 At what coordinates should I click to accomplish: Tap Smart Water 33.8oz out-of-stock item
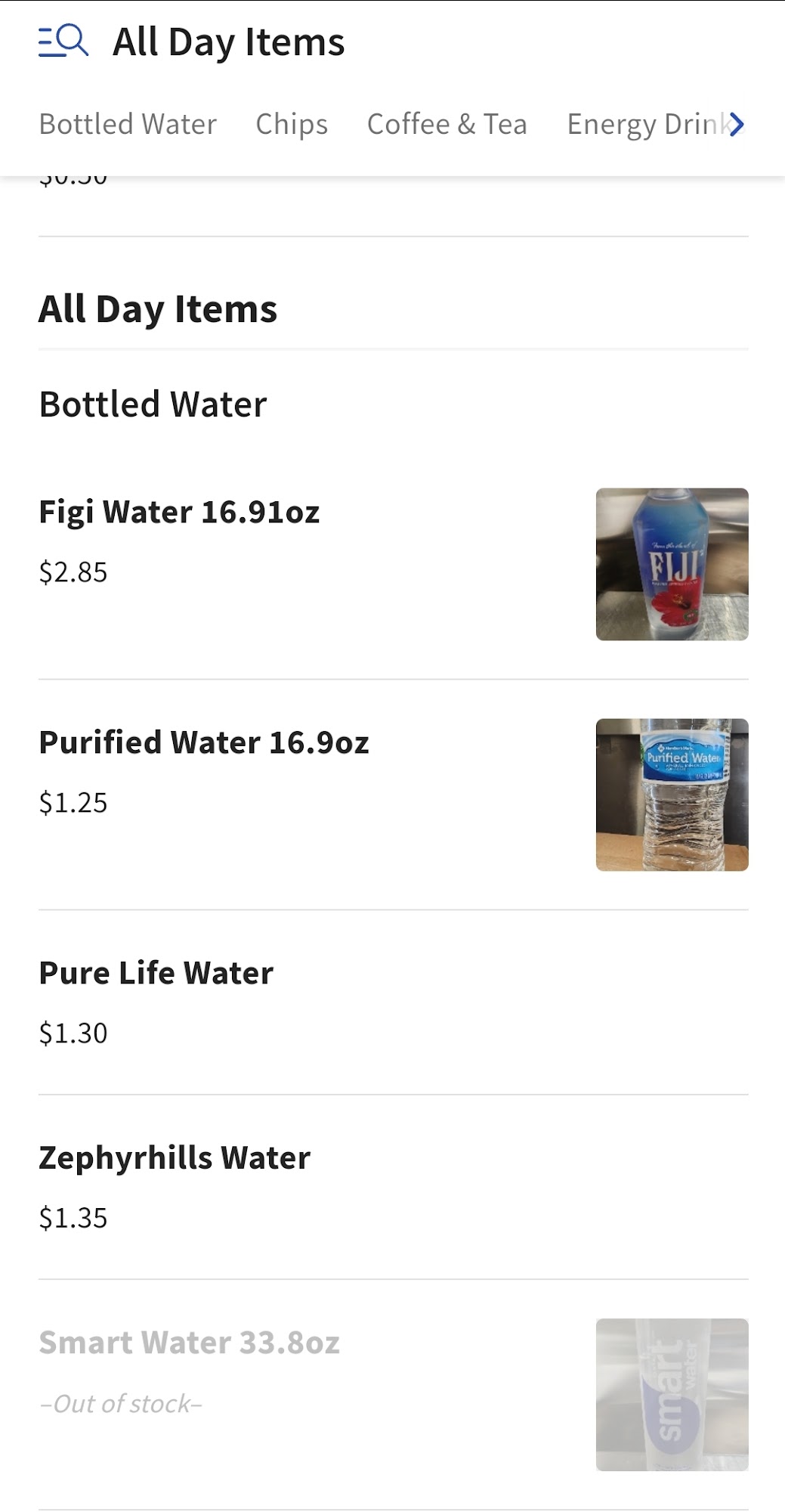tap(189, 1343)
